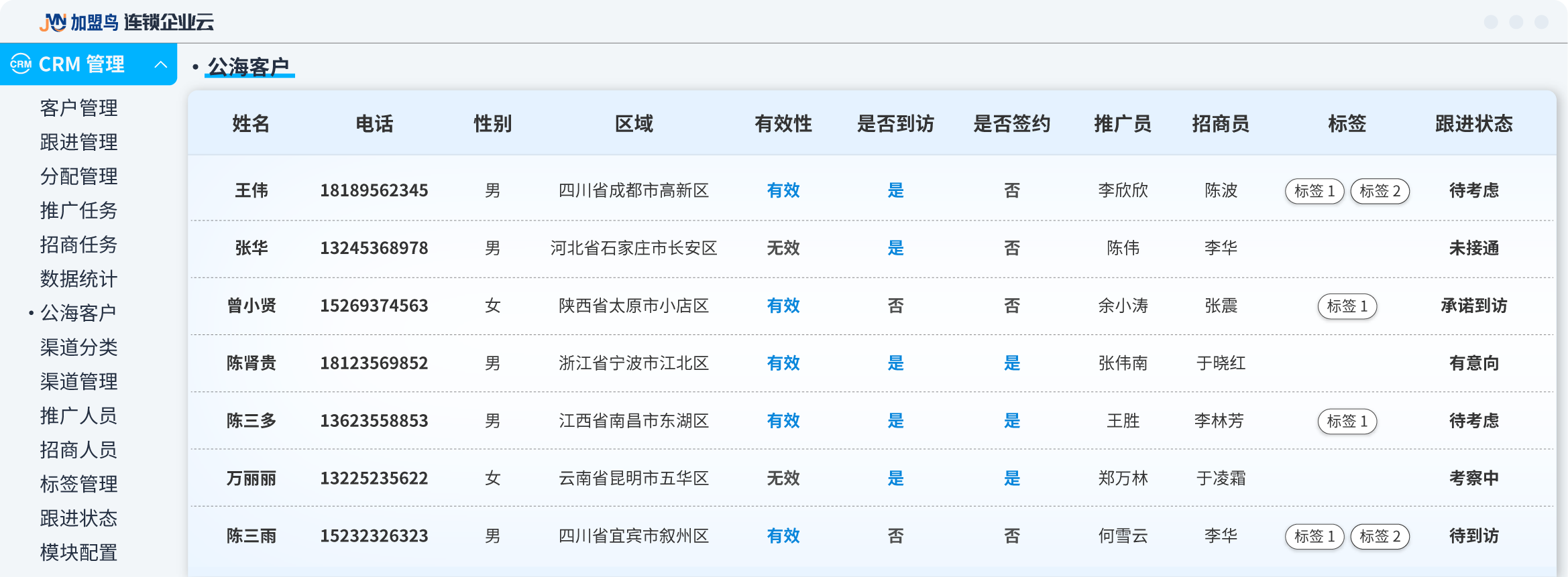This screenshot has width=1568, height=577.
Task: Click 标签 1 tag in 陈三多 row
Action: click(x=1347, y=422)
